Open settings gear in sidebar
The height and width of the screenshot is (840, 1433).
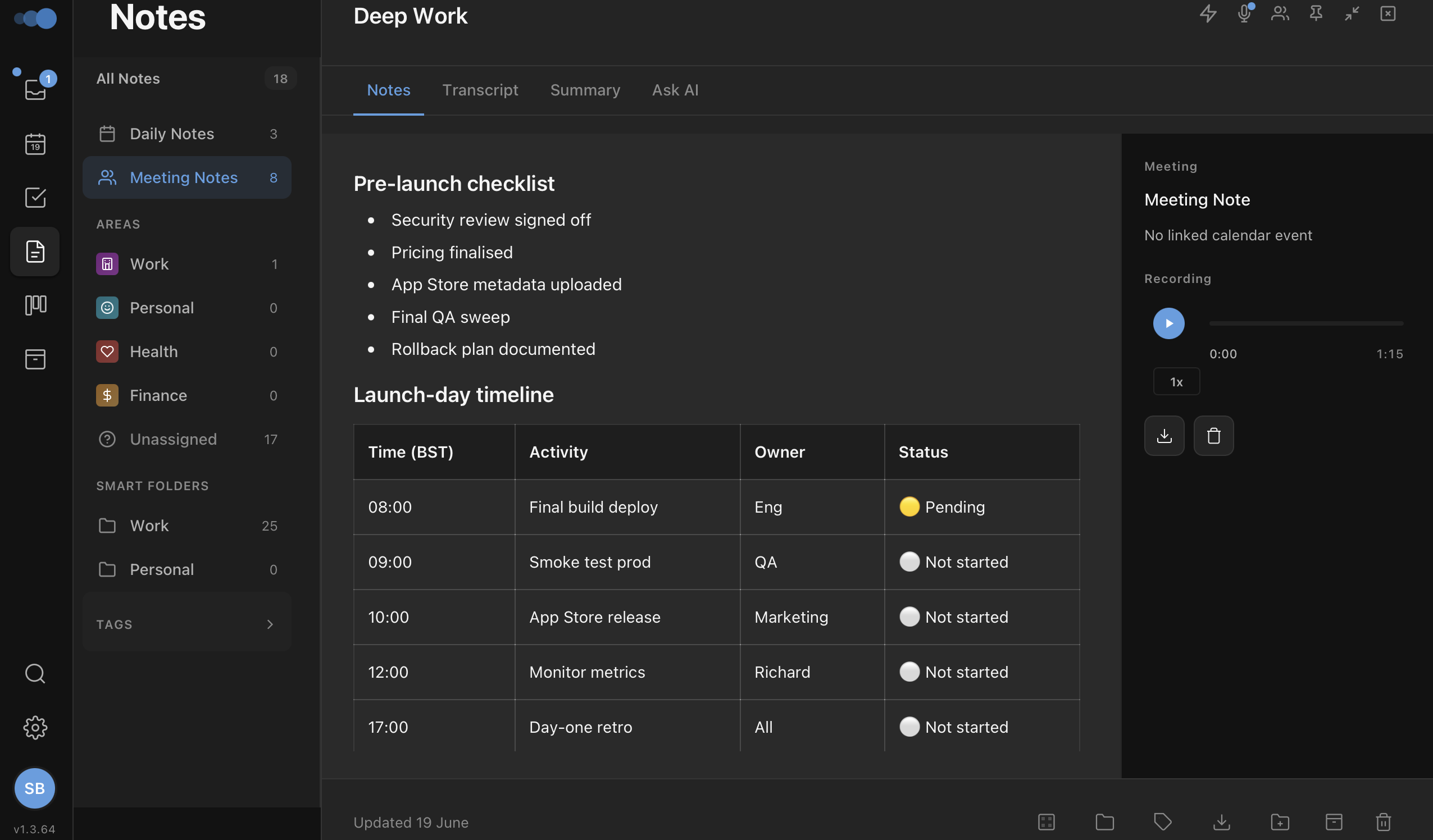35,728
